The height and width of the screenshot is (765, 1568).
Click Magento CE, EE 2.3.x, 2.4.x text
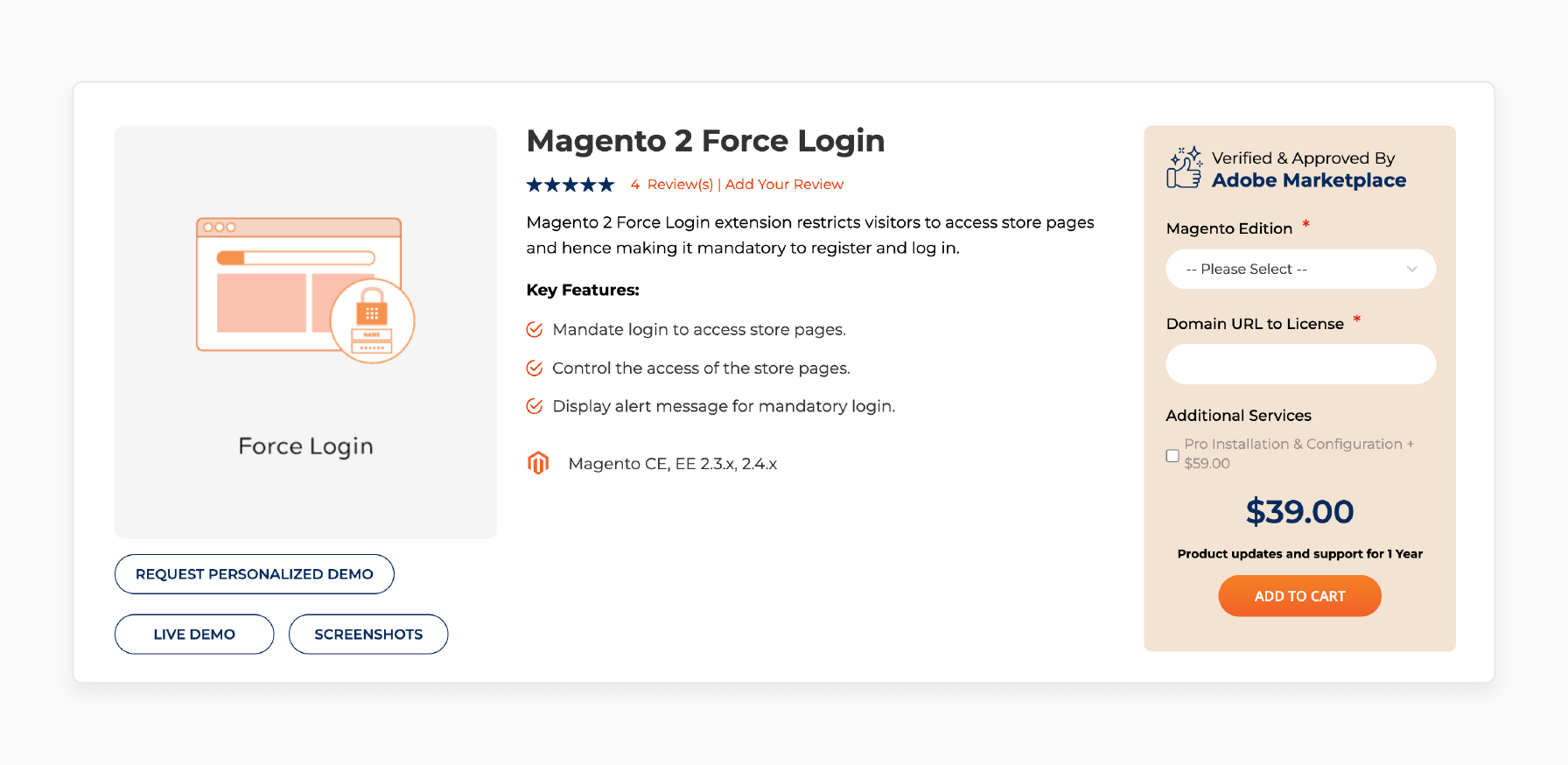tap(673, 464)
